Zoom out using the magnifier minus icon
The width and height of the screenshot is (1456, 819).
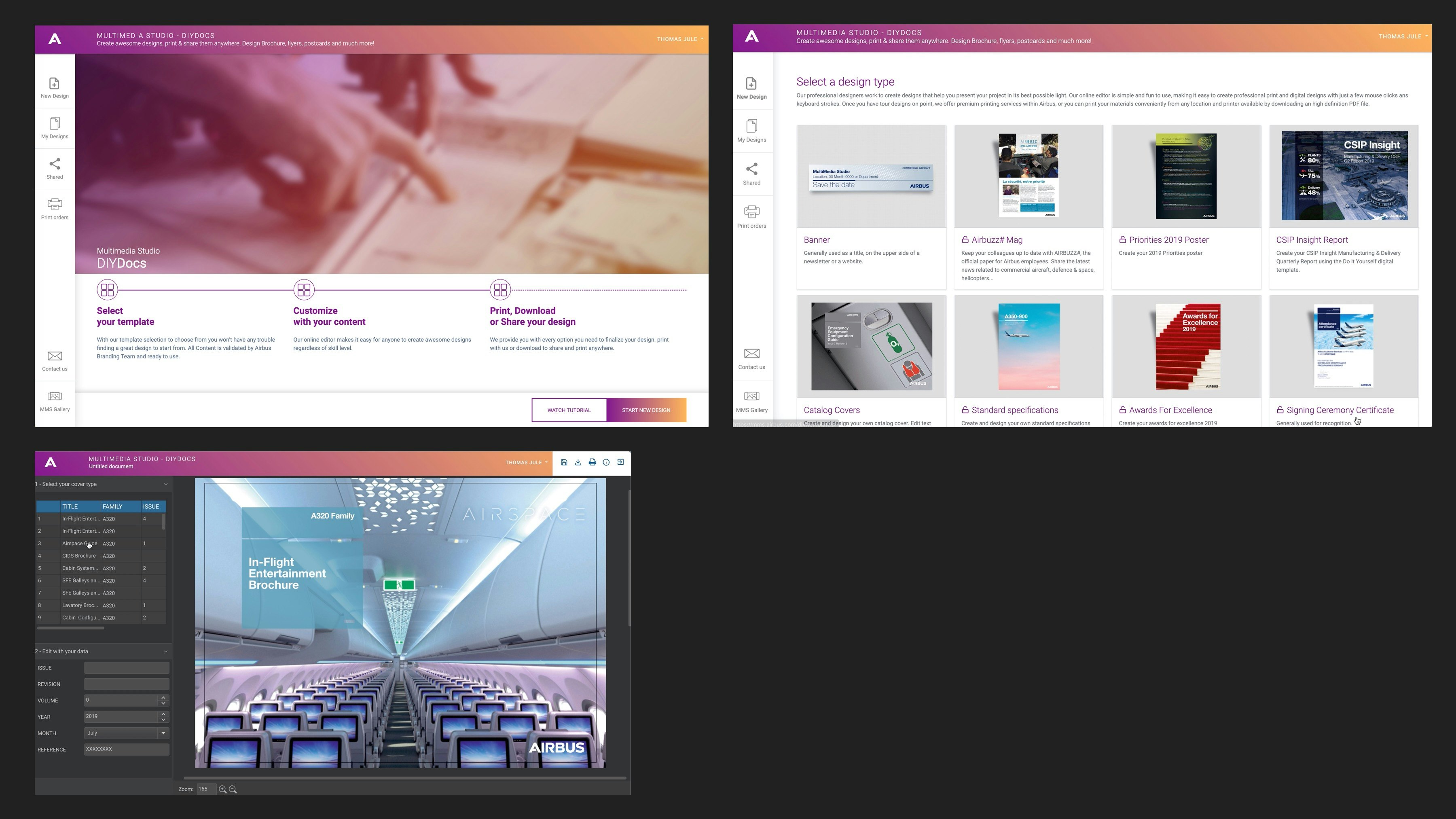233,789
